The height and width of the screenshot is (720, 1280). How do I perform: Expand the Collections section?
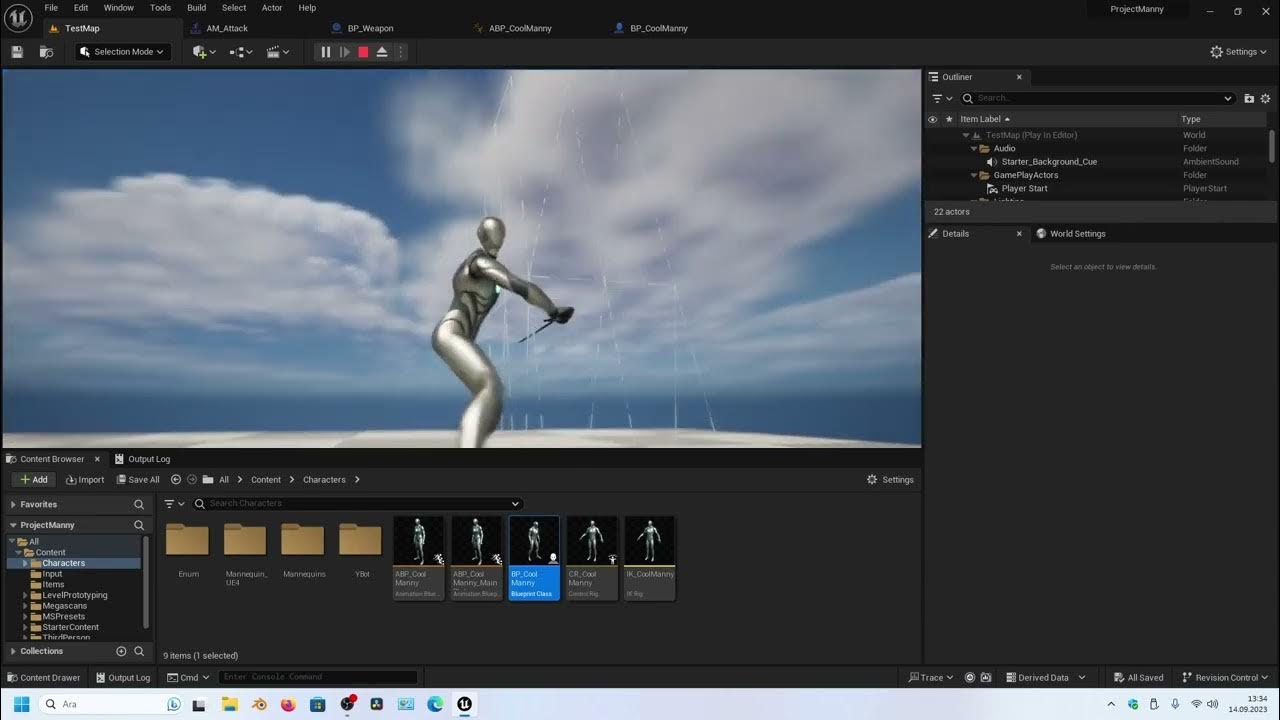point(13,651)
